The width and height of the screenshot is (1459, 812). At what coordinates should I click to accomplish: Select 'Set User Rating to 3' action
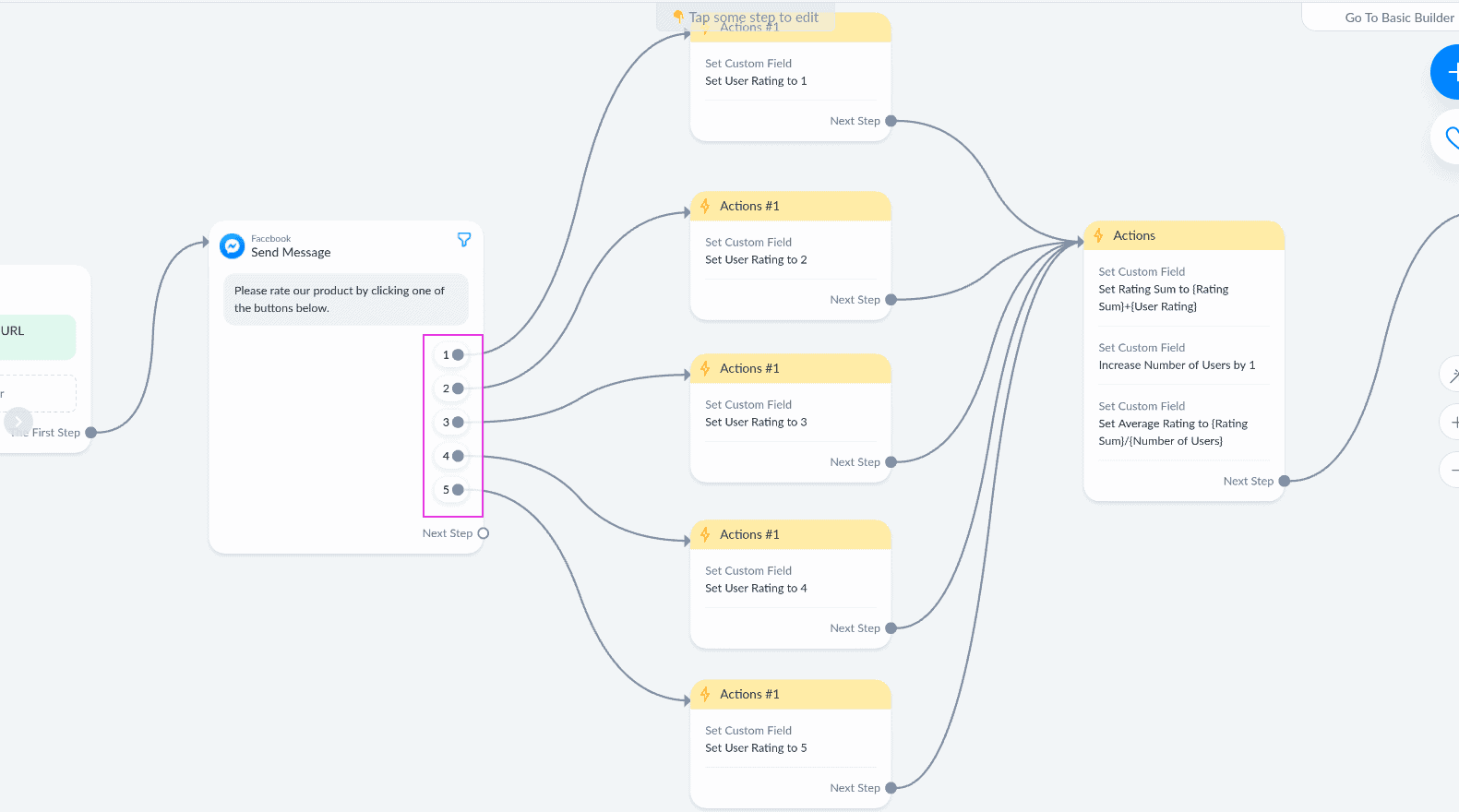pyautogui.click(x=756, y=423)
